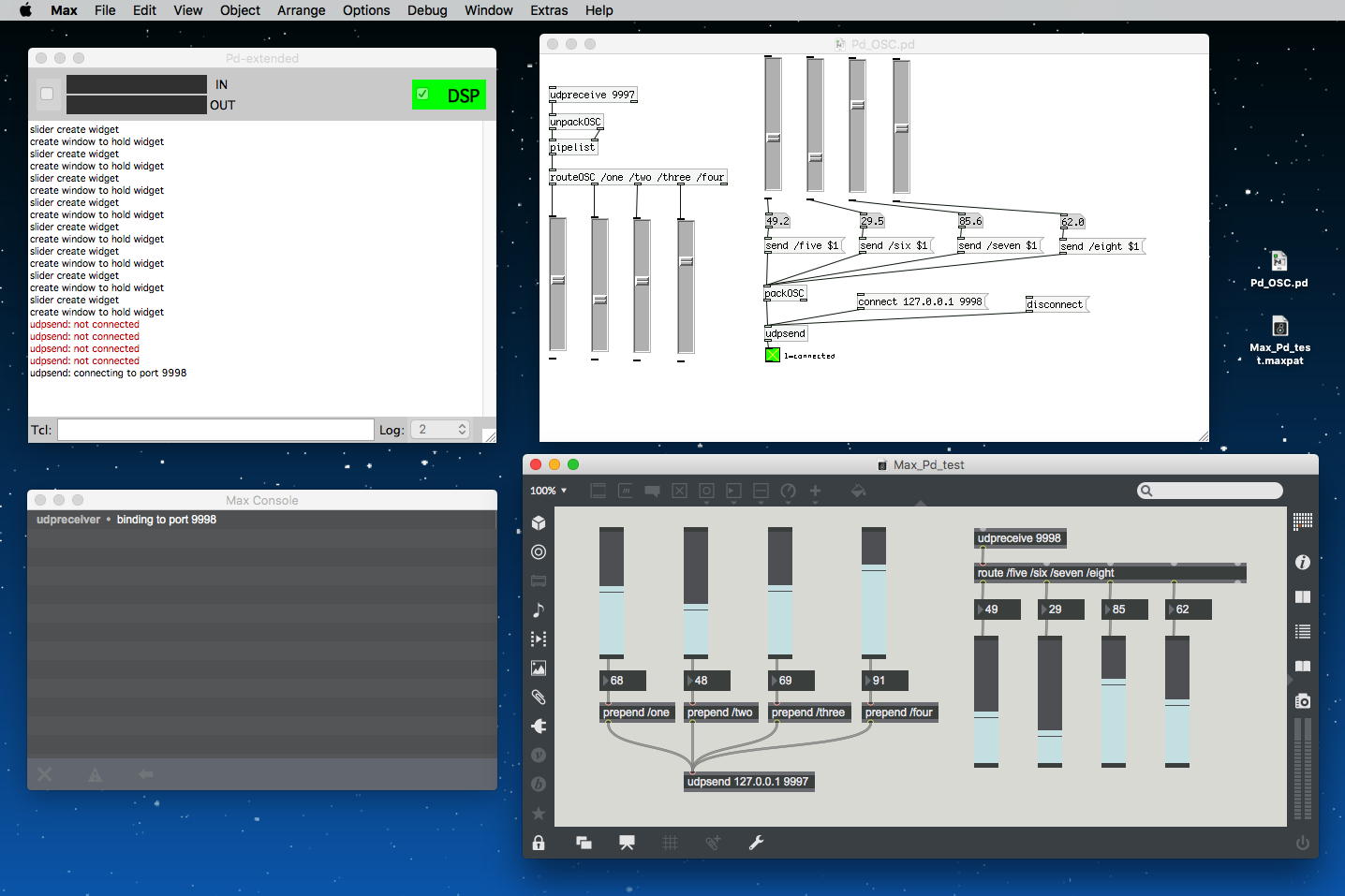Click the wrench debugging icon in Max
Viewport: 1345px width, 896px height.
[756, 843]
